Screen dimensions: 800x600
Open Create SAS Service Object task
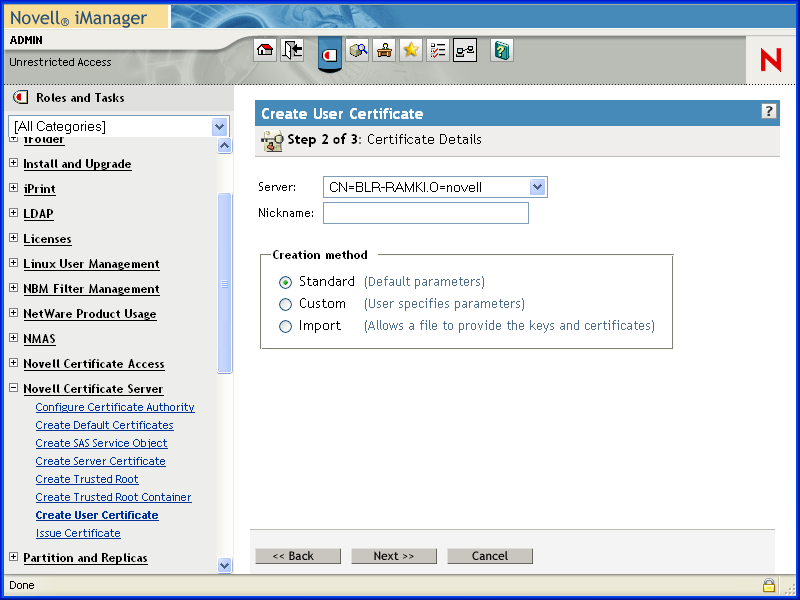pos(102,443)
